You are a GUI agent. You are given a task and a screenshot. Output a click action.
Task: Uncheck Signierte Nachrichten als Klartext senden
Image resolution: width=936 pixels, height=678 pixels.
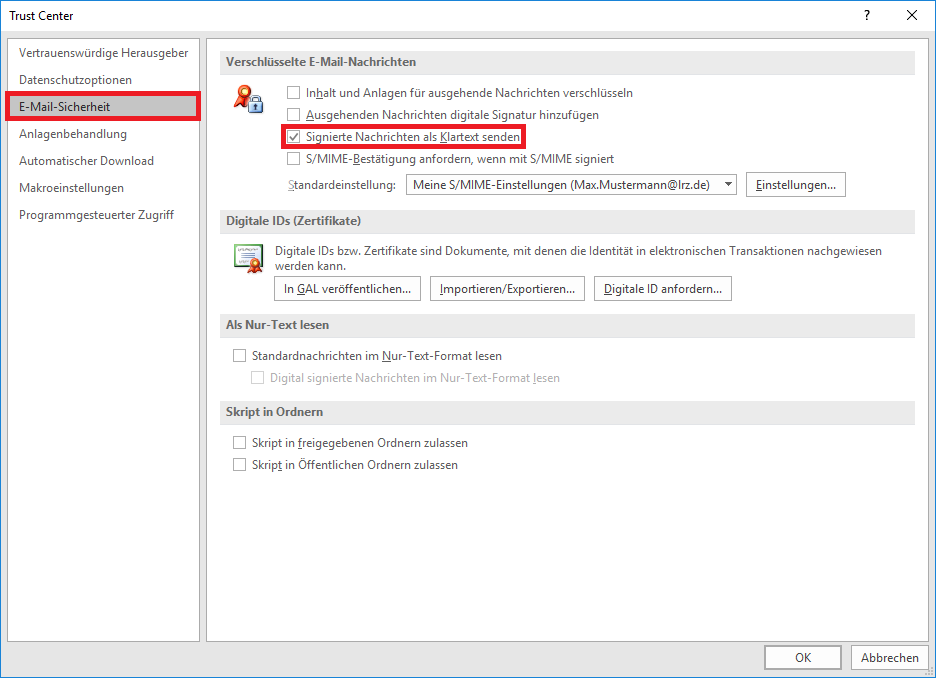pos(294,137)
